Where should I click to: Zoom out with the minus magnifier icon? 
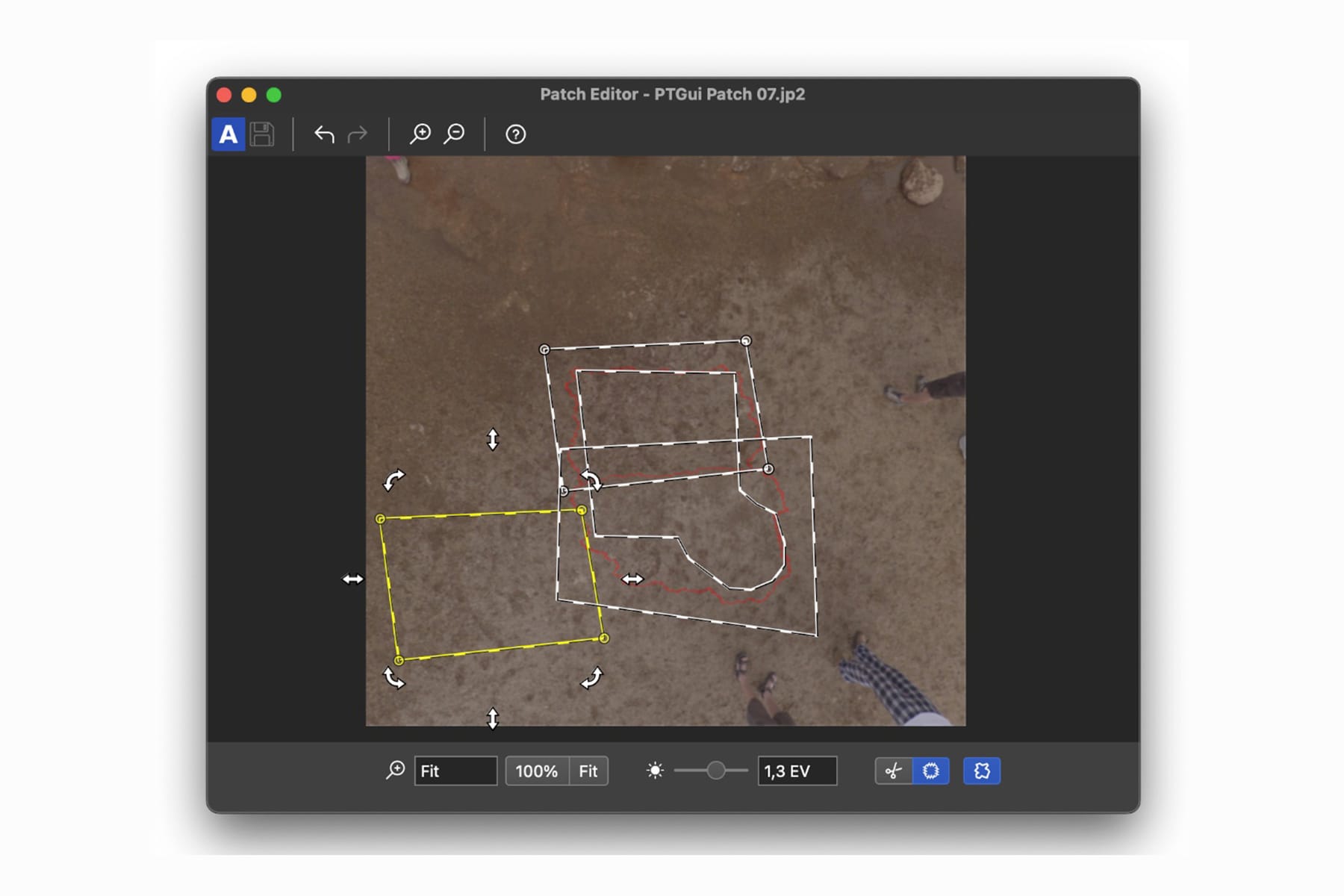[454, 134]
